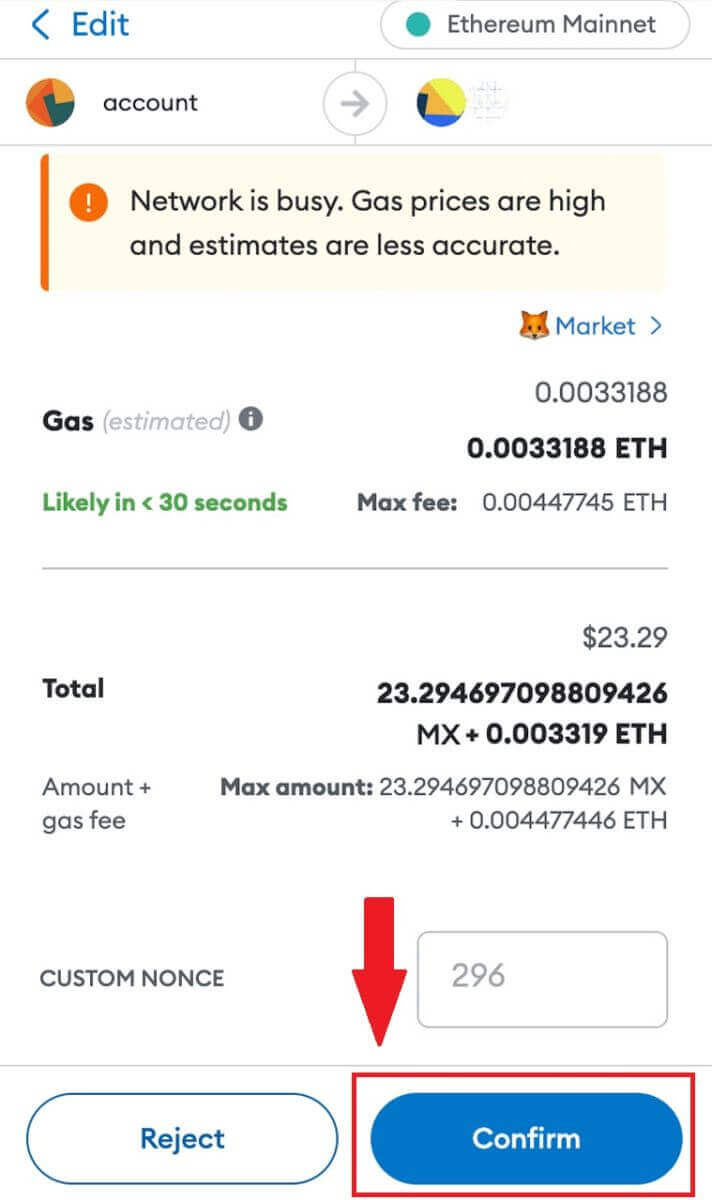
Task: Confirm the transaction
Action: (526, 1137)
